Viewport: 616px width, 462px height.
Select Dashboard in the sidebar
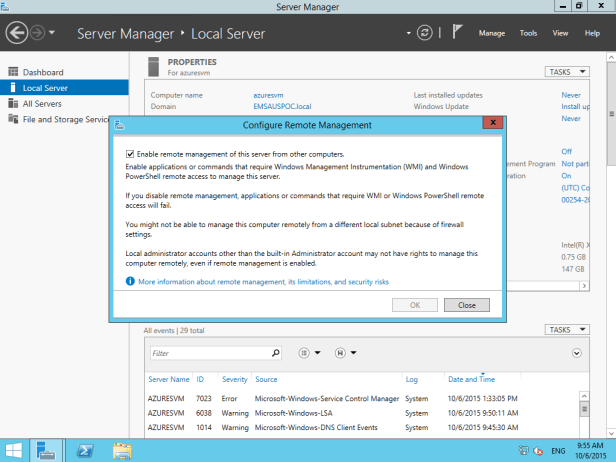pyautogui.click(x=43, y=72)
